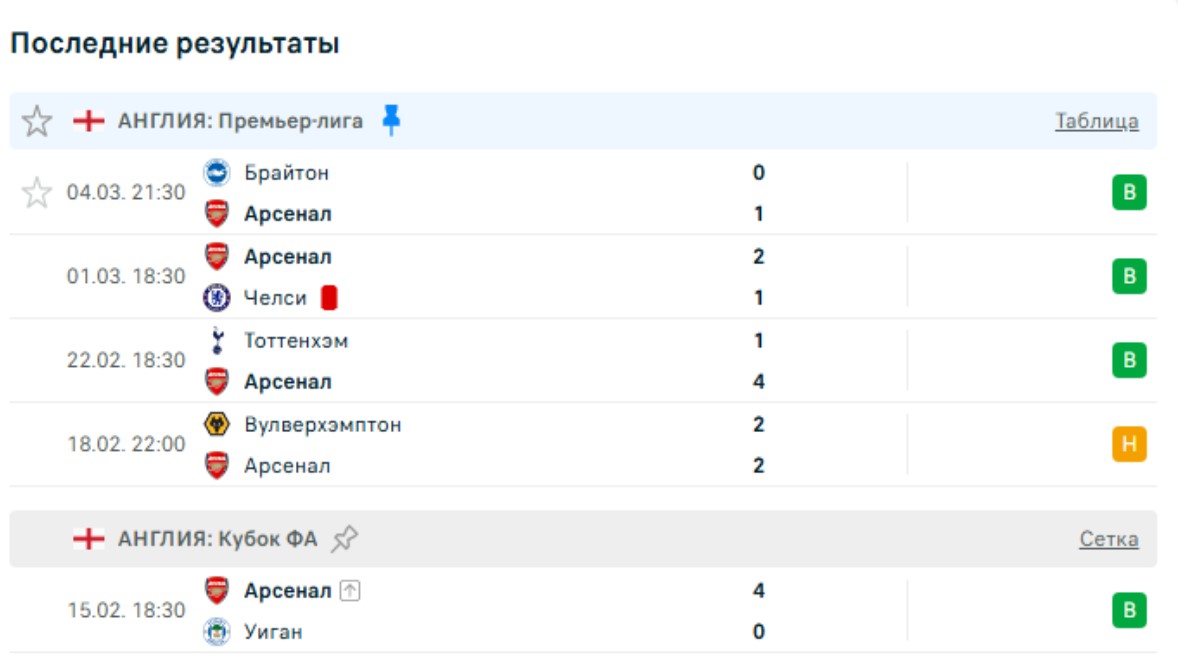Click the Brighton club crest
The height and width of the screenshot is (671, 1178).
tap(216, 173)
